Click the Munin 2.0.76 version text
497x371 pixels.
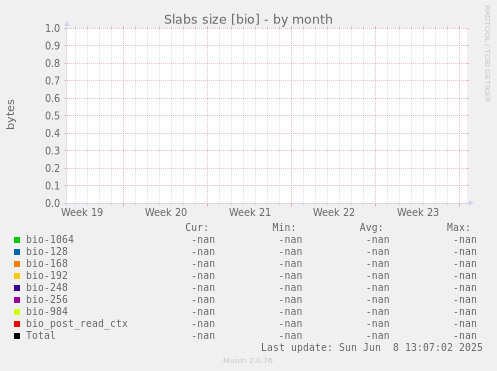coord(248,361)
